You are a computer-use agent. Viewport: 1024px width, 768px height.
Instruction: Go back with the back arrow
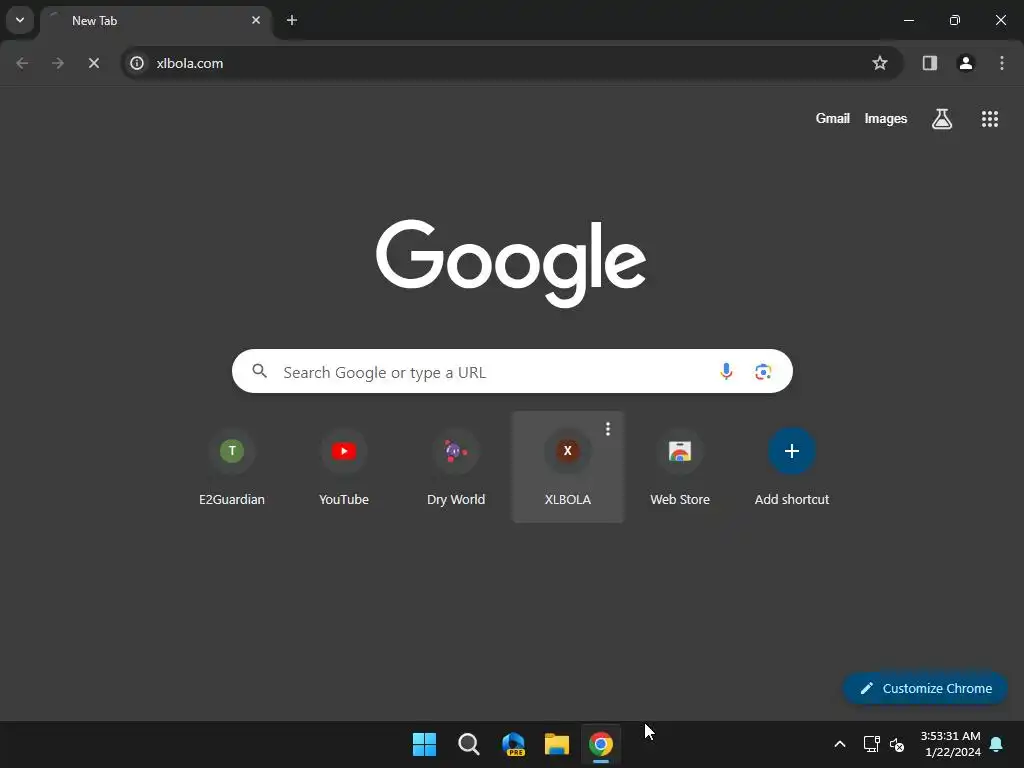click(x=22, y=63)
